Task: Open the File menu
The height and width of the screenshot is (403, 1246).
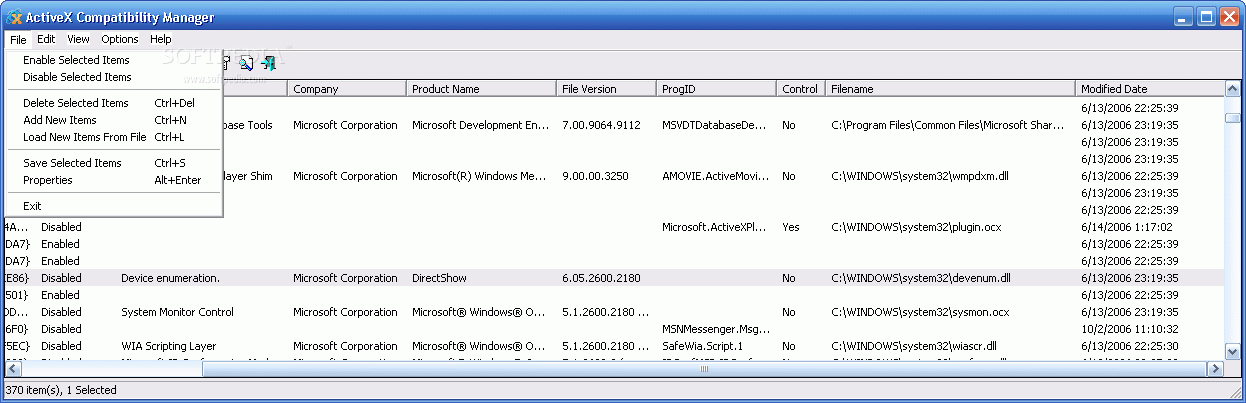Action: [18, 39]
